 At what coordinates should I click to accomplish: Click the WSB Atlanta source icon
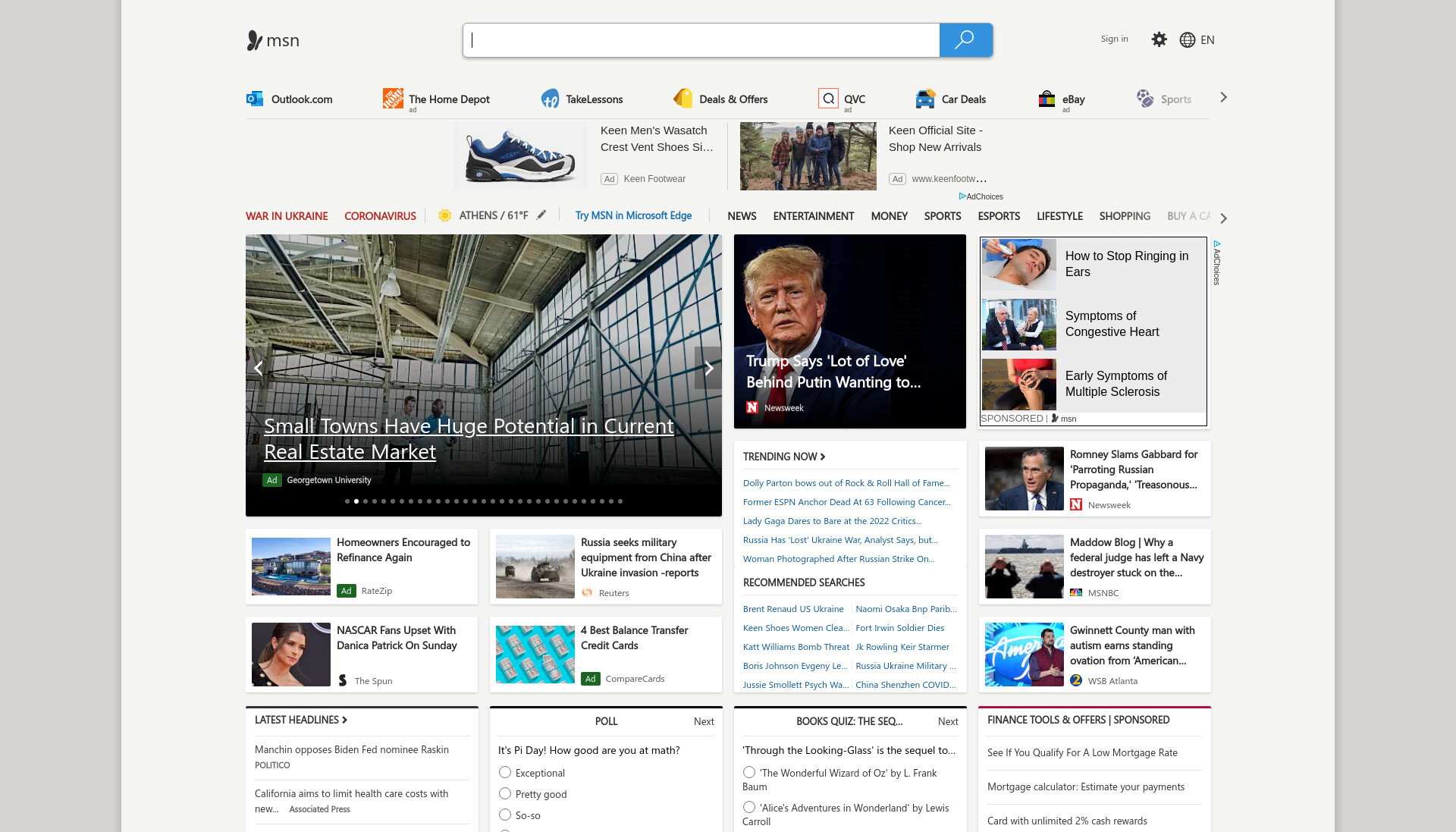(1076, 680)
